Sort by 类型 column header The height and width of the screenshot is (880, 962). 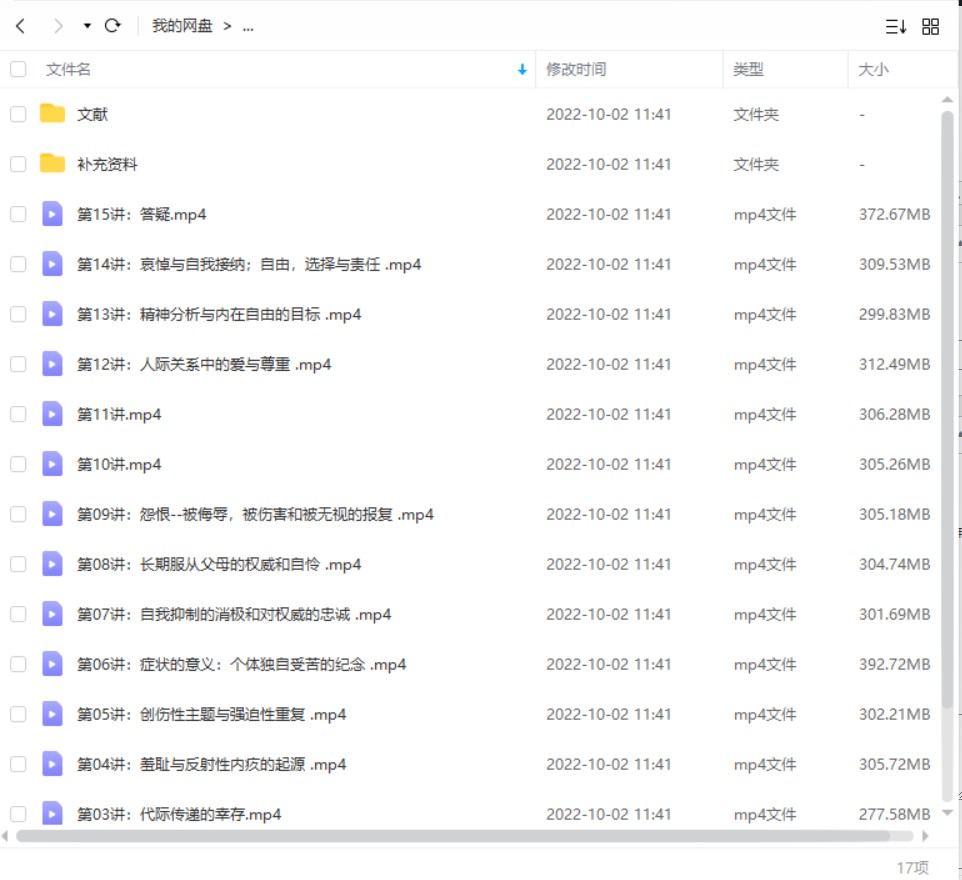coord(748,69)
